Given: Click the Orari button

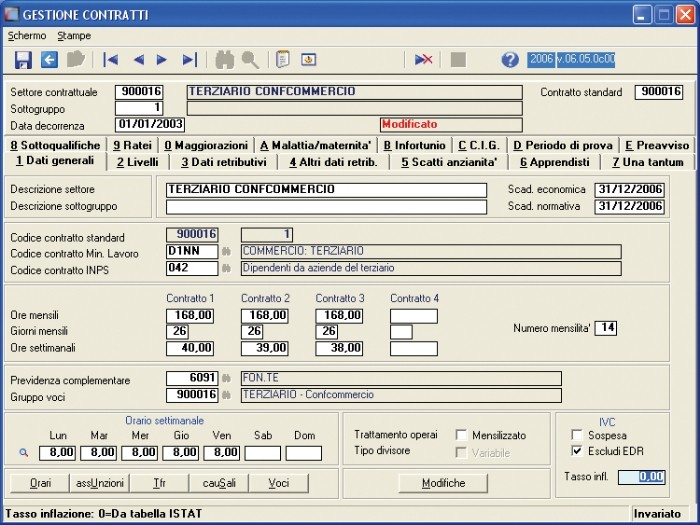Looking at the screenshot, I should pos(40,483).
